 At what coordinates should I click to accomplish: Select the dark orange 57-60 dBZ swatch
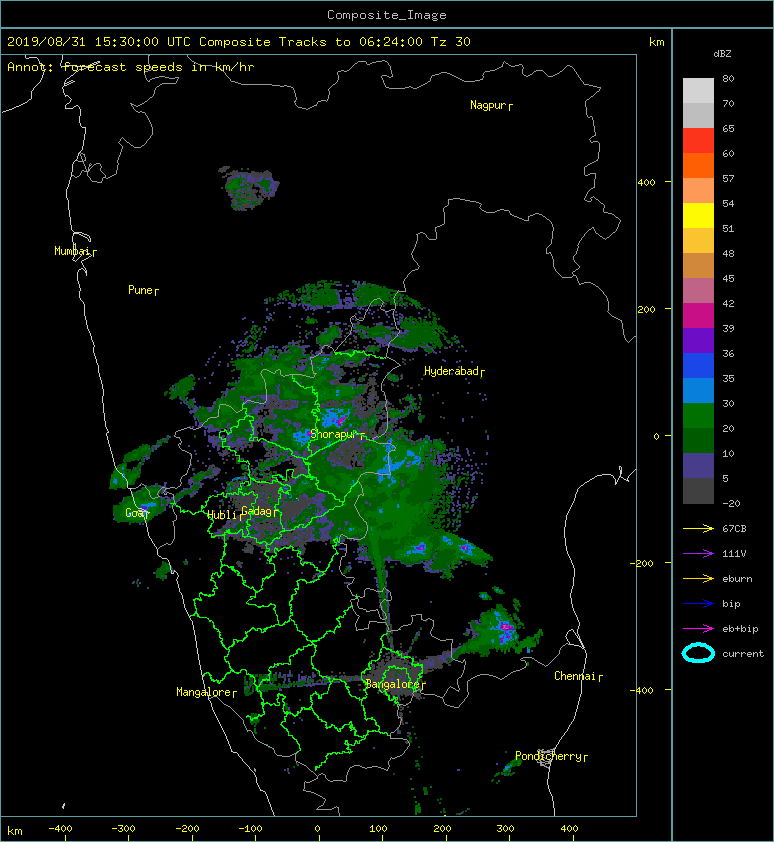tap(698, 165)
